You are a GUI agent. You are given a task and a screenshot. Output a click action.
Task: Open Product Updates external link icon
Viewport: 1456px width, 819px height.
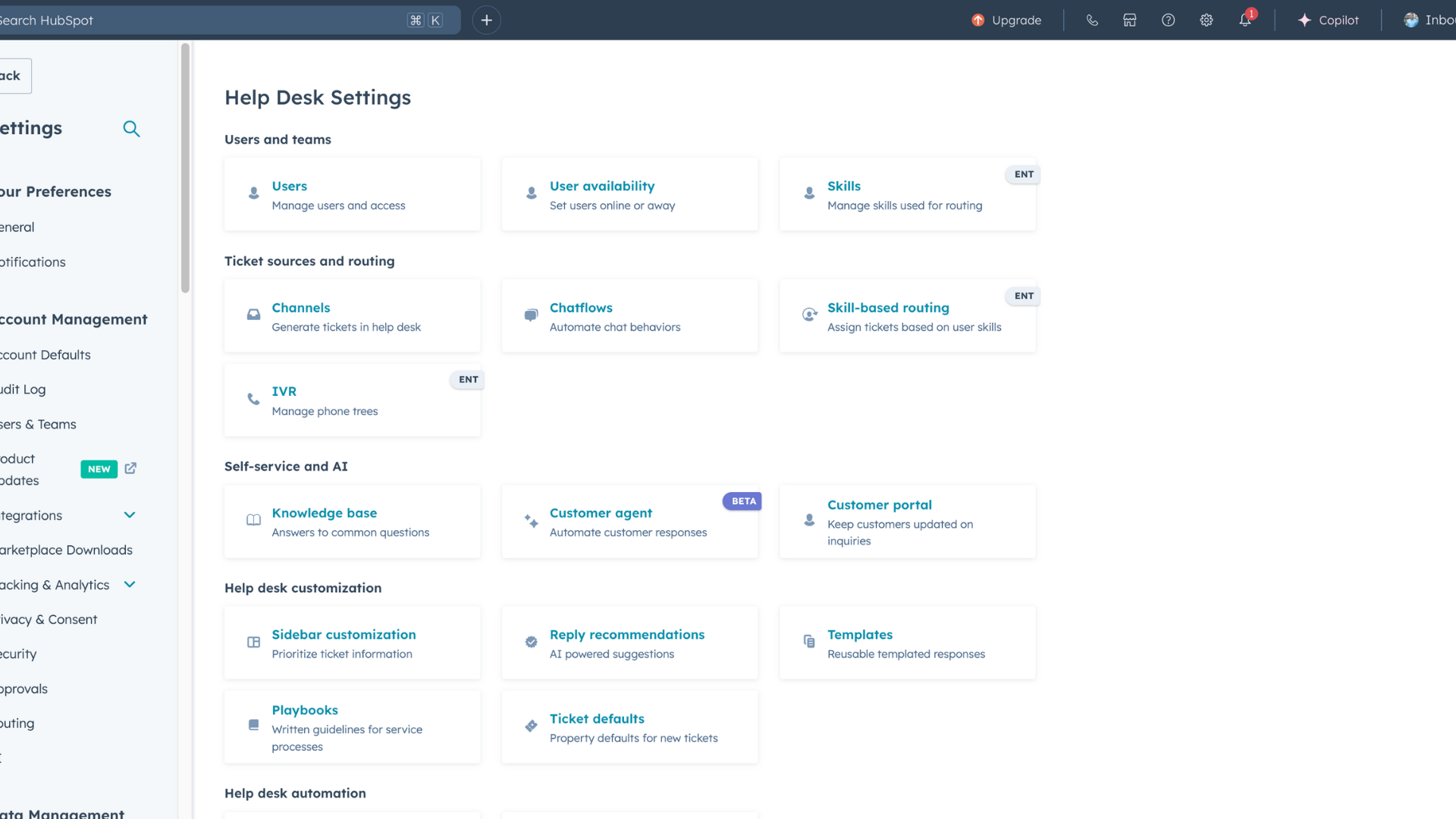pos(130,469)
